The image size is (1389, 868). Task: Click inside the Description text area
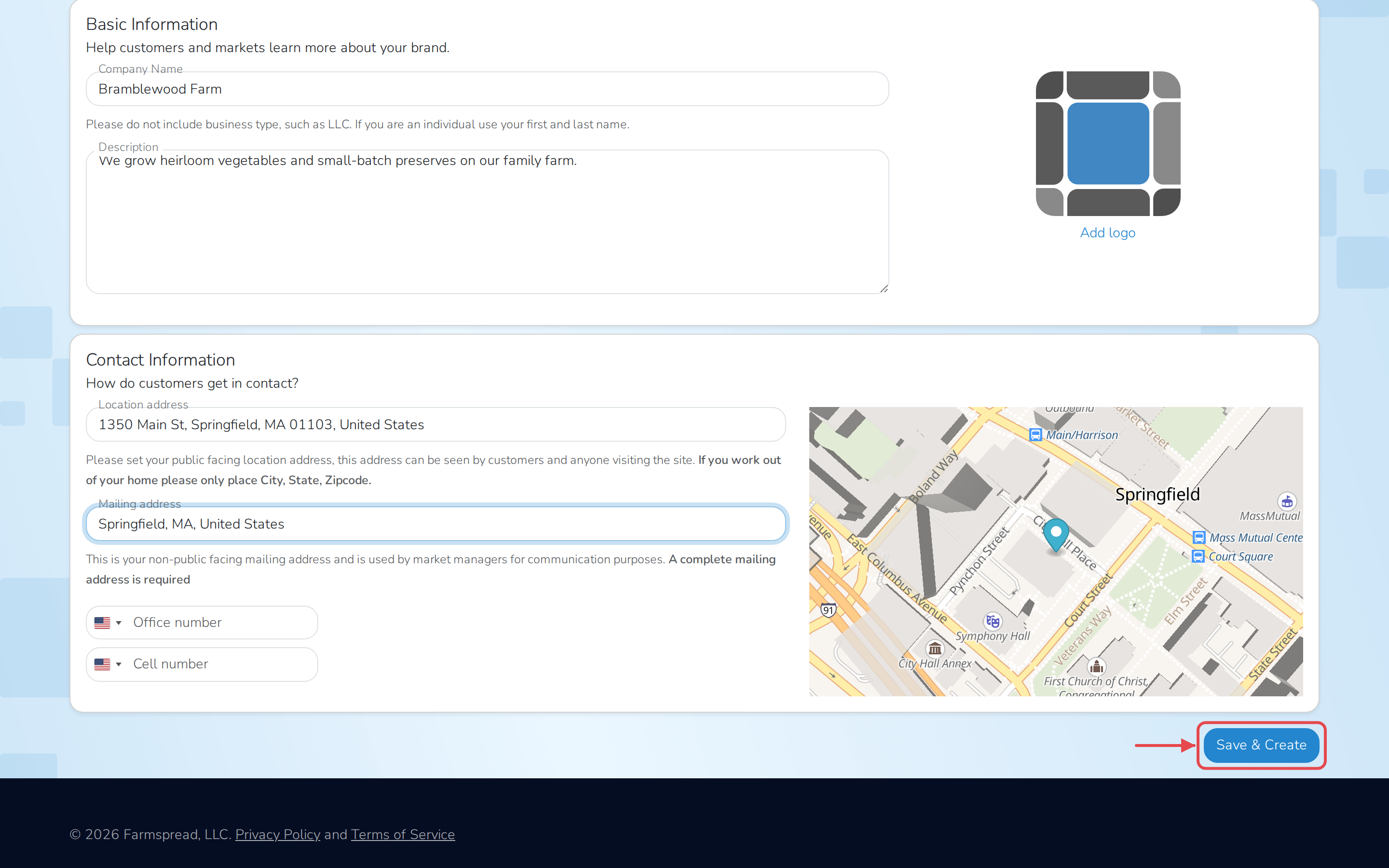click(487, 222)
